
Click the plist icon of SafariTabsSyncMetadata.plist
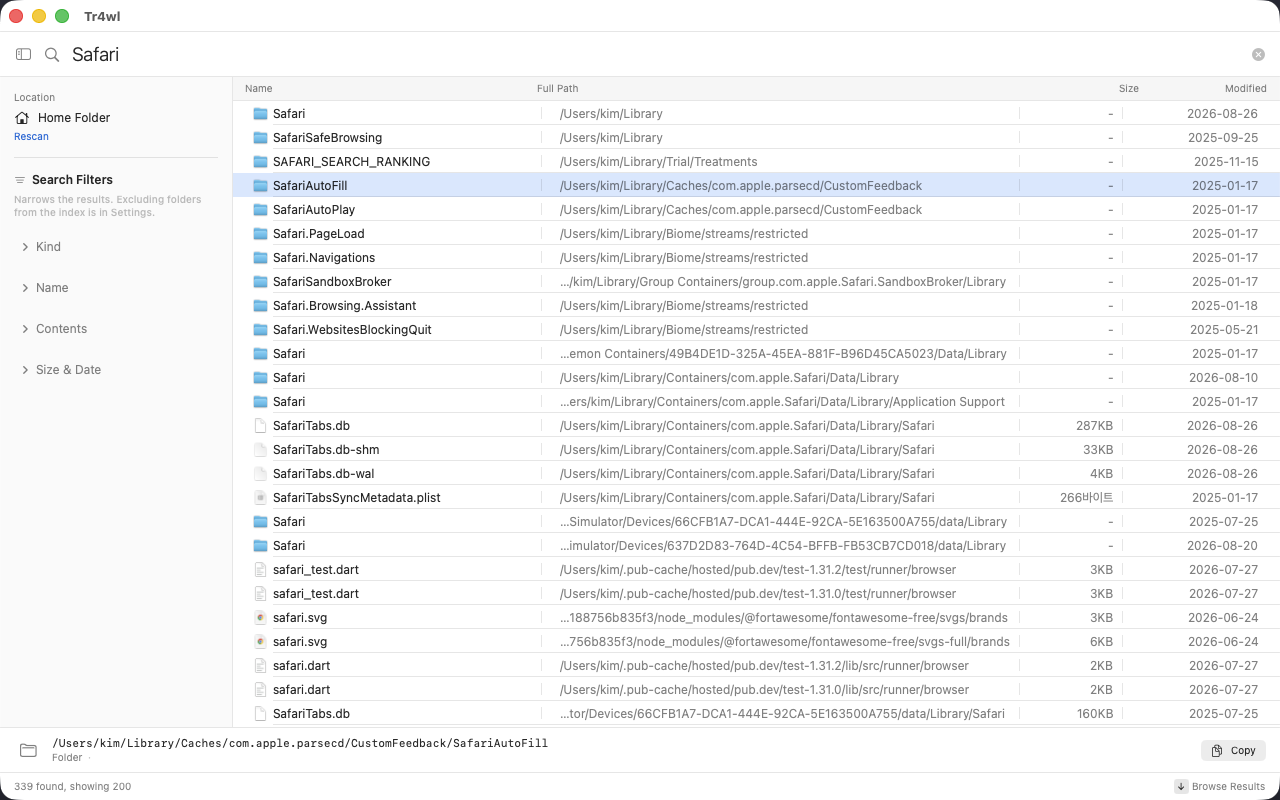point(260,497)
